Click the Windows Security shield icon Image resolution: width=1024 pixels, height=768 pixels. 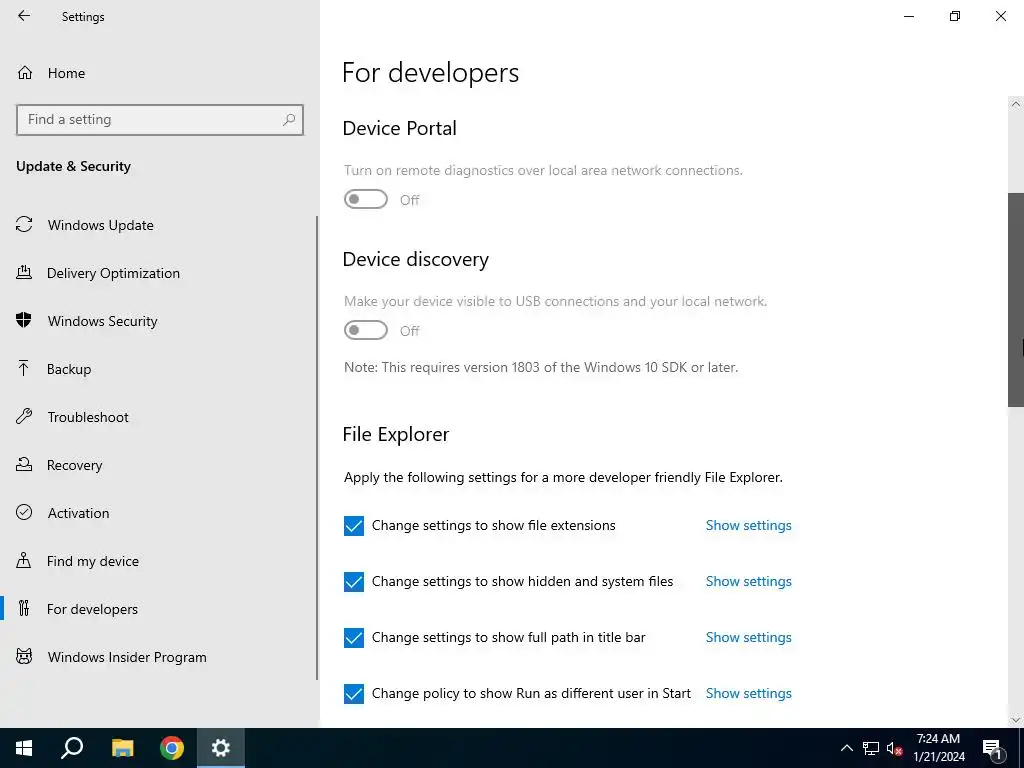24,320
